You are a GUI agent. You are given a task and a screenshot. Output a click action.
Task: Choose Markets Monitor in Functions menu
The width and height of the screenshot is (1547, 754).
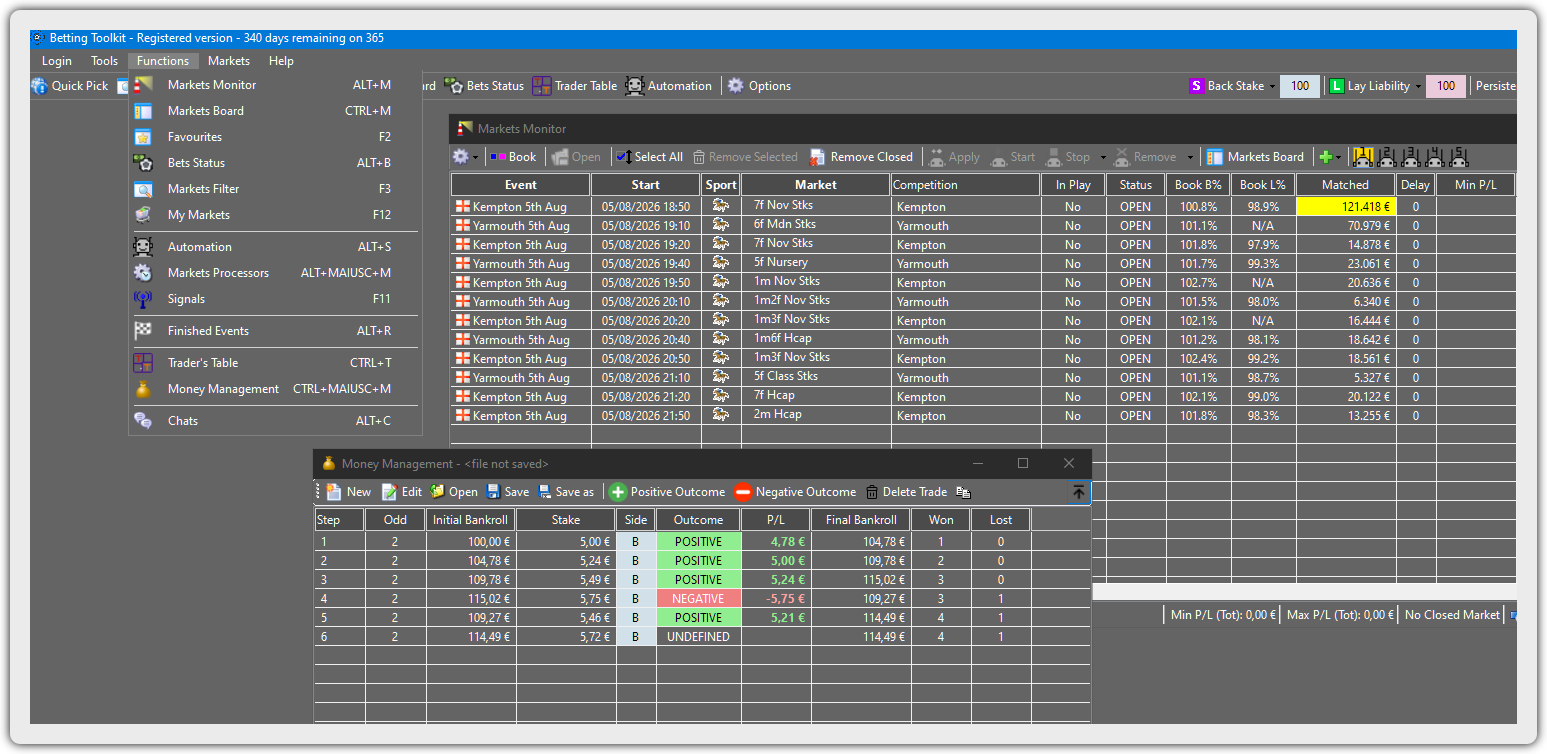275,85
